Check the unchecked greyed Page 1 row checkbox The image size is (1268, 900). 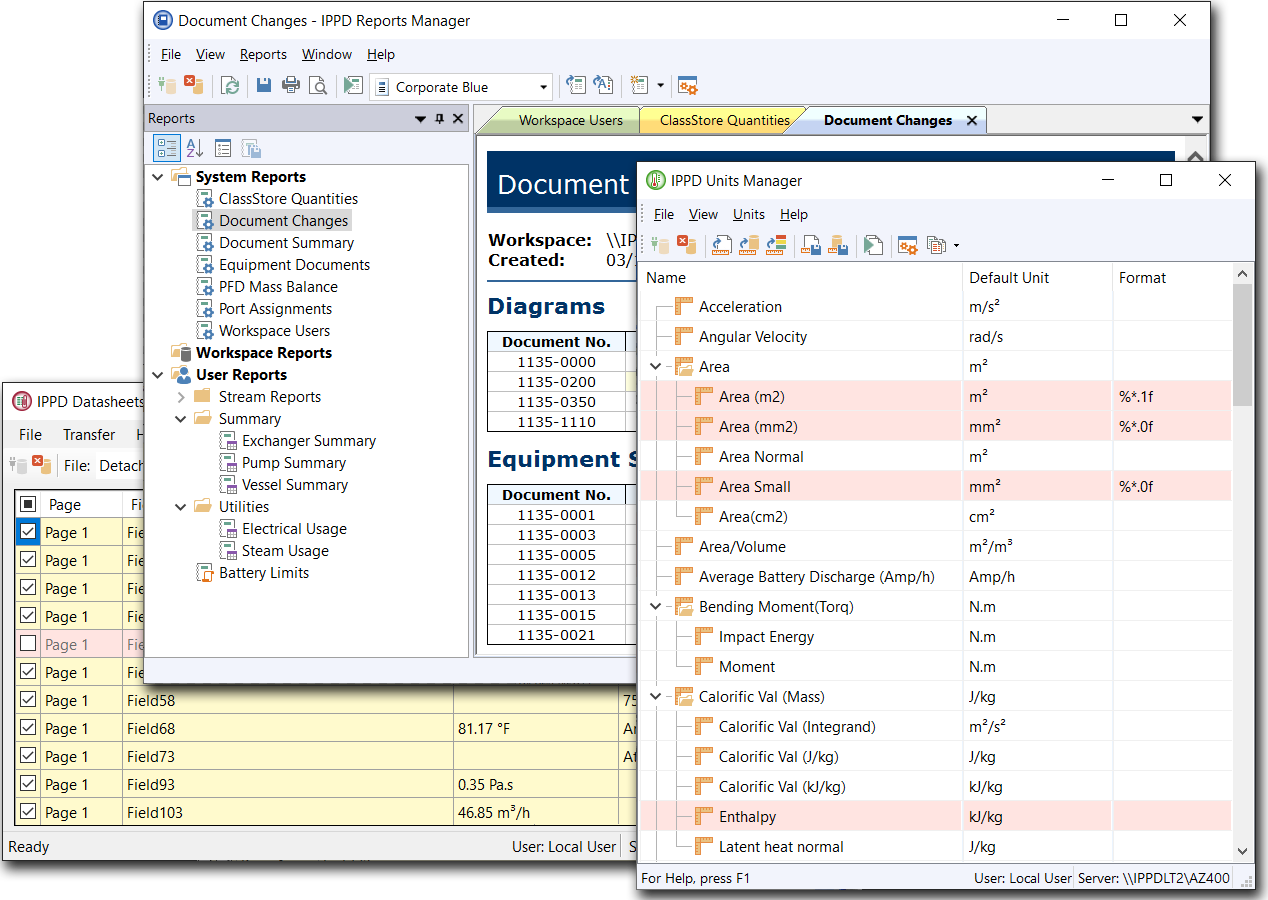(x=28, y=644)
